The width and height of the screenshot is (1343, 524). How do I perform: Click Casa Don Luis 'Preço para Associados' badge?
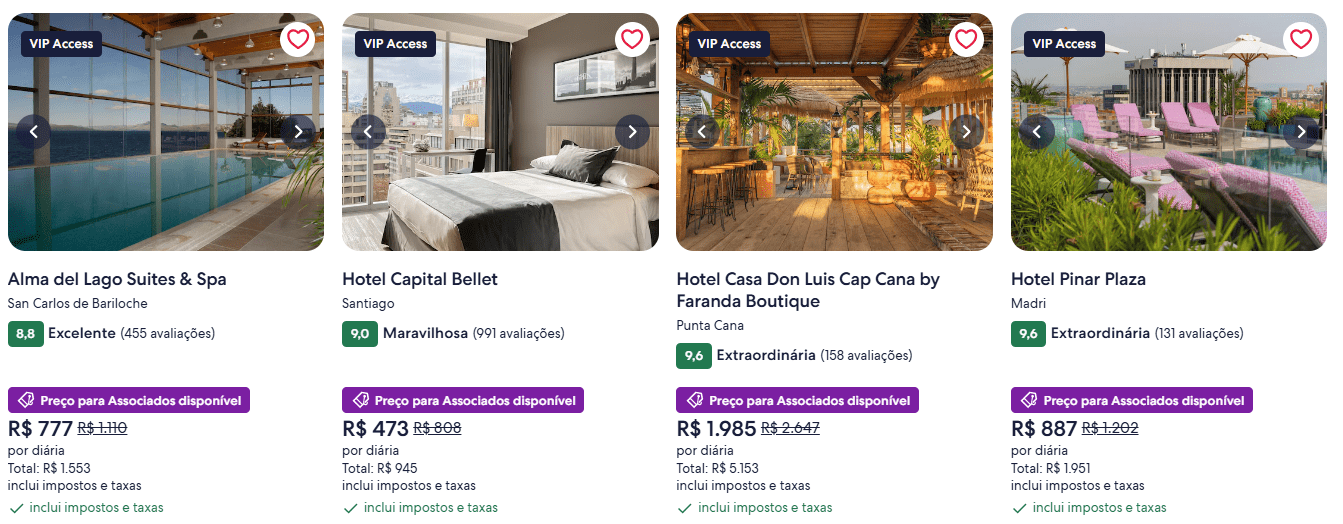[x=797, y=401]
